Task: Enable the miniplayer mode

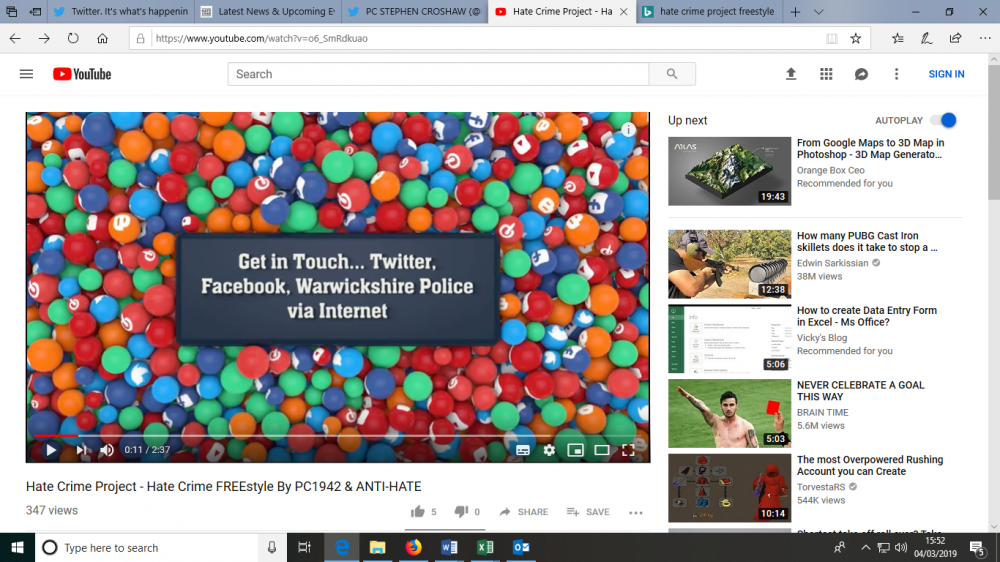Action: tap(575, 450)
